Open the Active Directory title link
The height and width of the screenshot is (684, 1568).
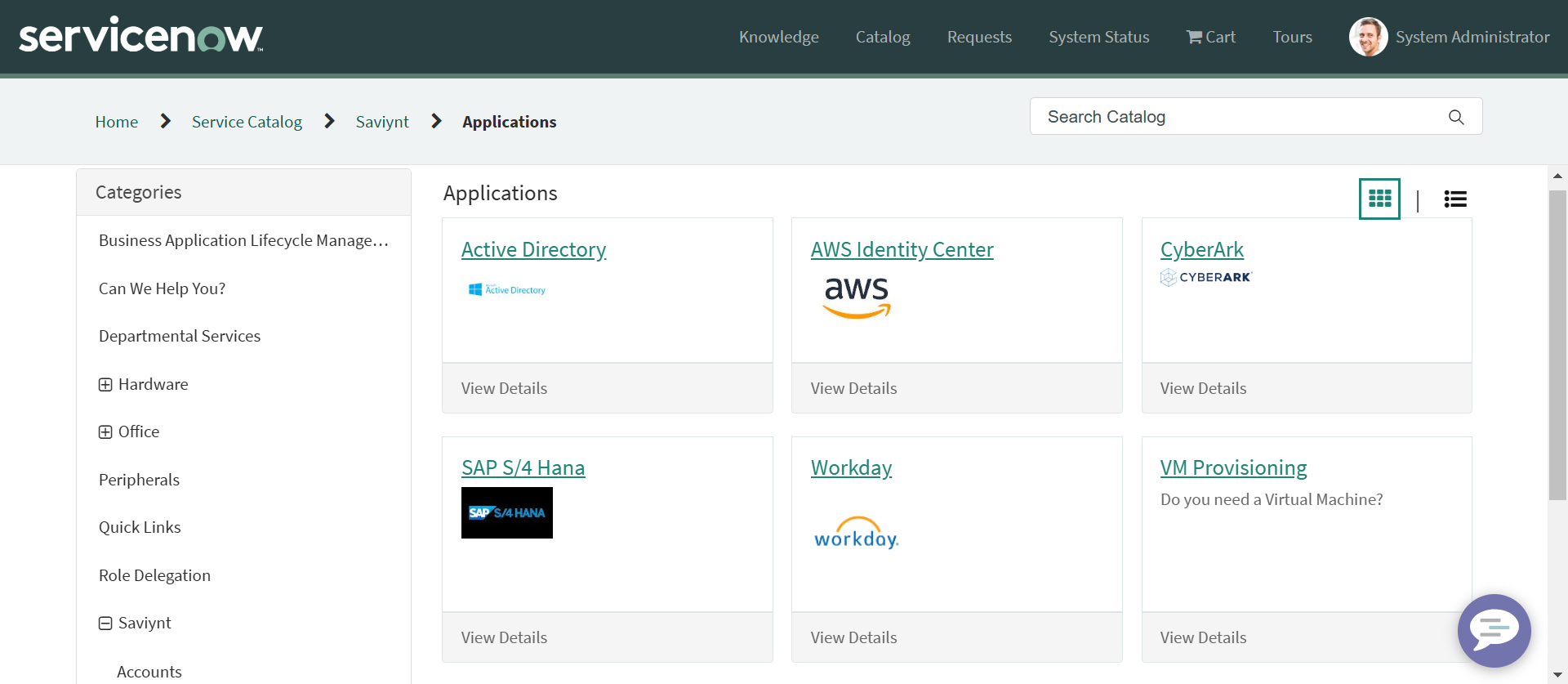pyautogui.click(x=533, y=249)
